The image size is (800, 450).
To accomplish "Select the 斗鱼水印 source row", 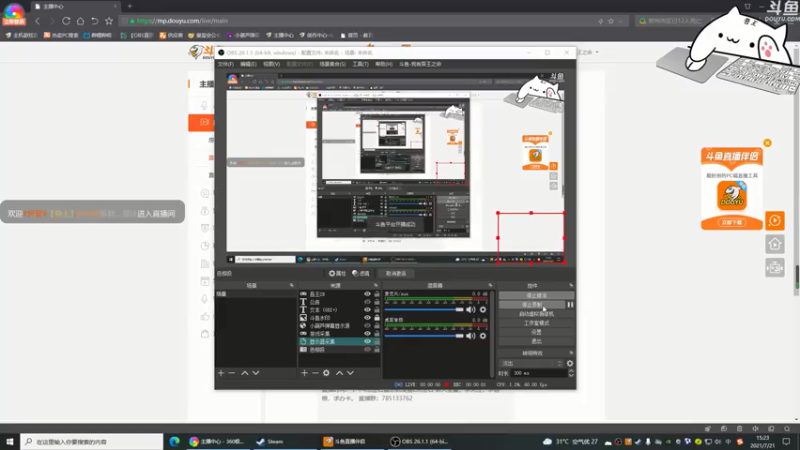I will [x=339, y=318].
